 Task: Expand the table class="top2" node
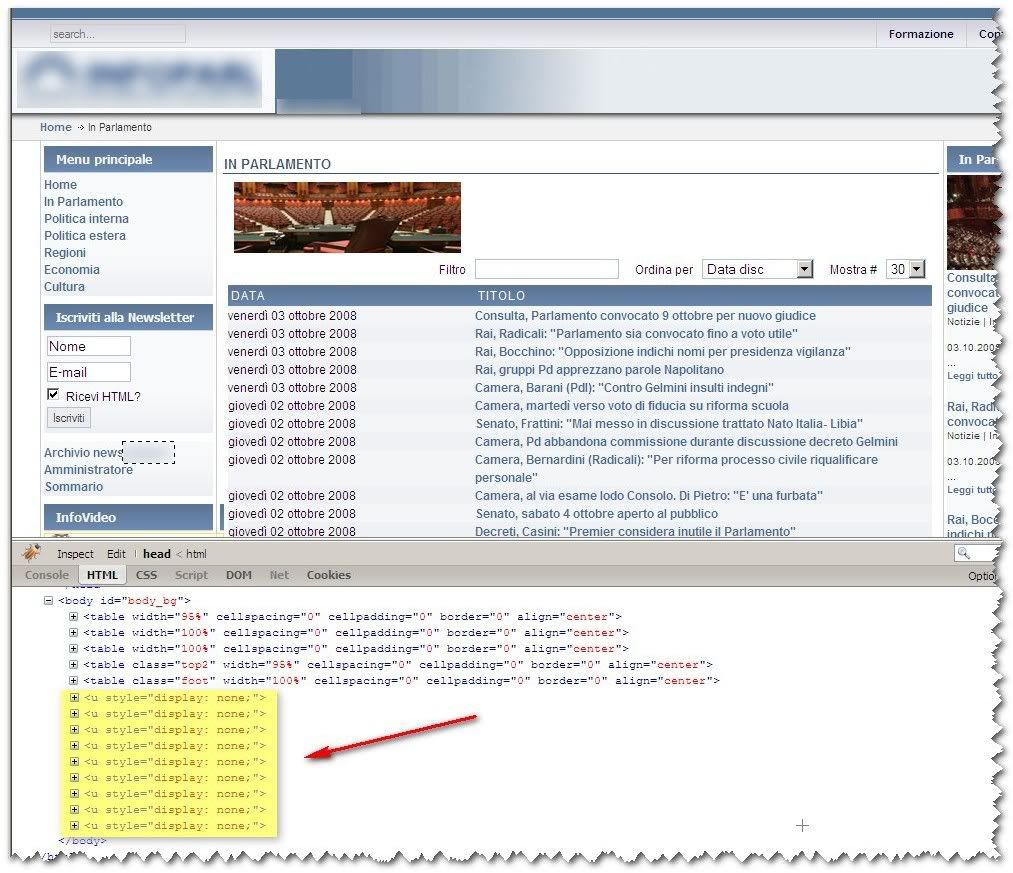(73, 665)
